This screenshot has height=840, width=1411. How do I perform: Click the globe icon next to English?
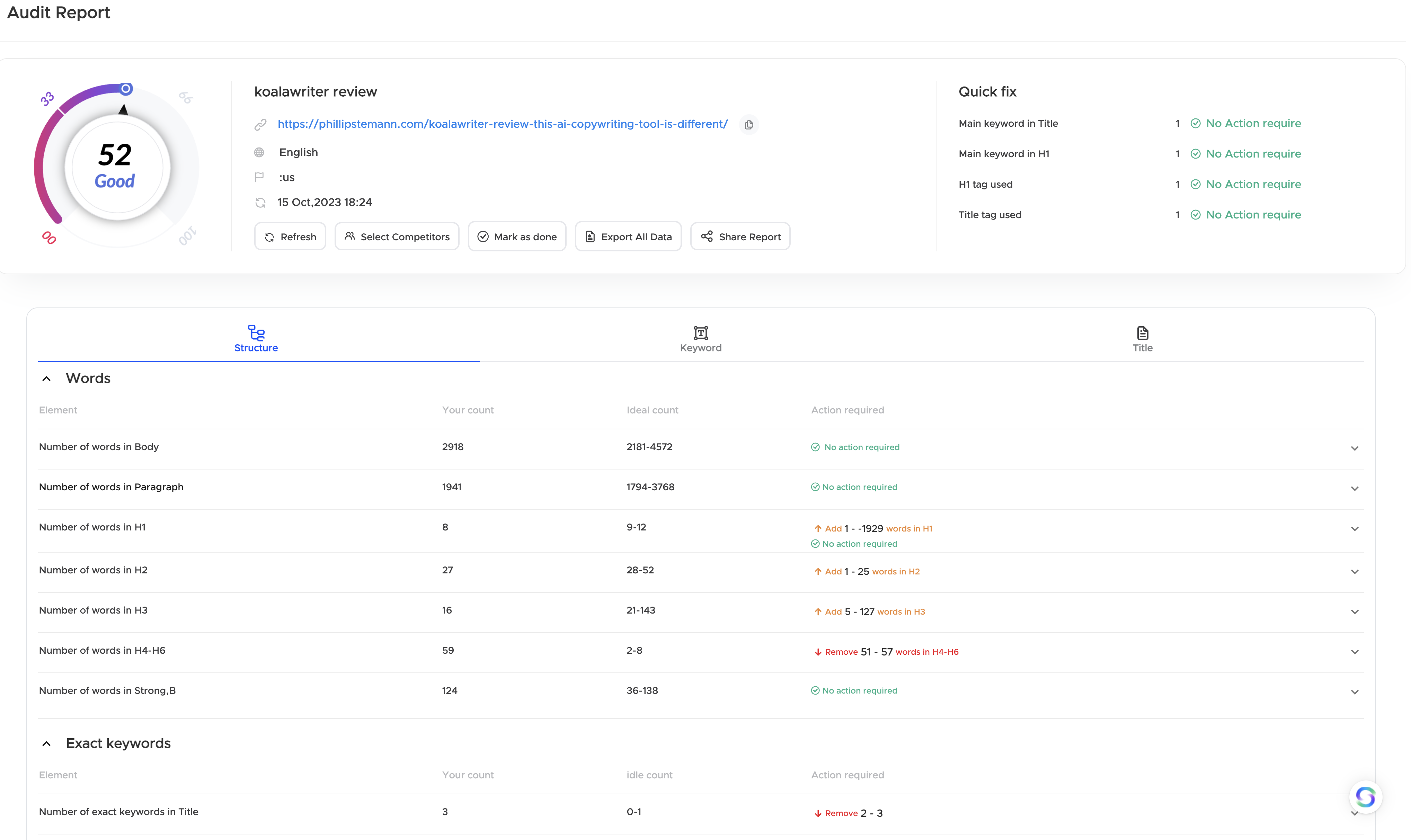click(x=259, y=152)
